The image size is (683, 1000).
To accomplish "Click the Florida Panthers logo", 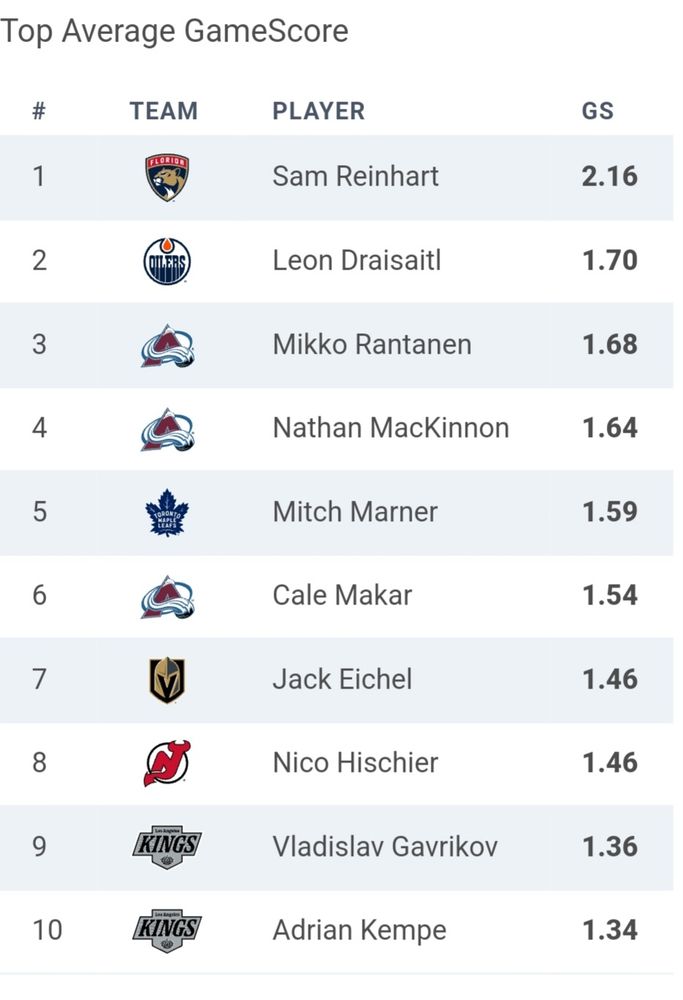I will [x=166, y=177].
